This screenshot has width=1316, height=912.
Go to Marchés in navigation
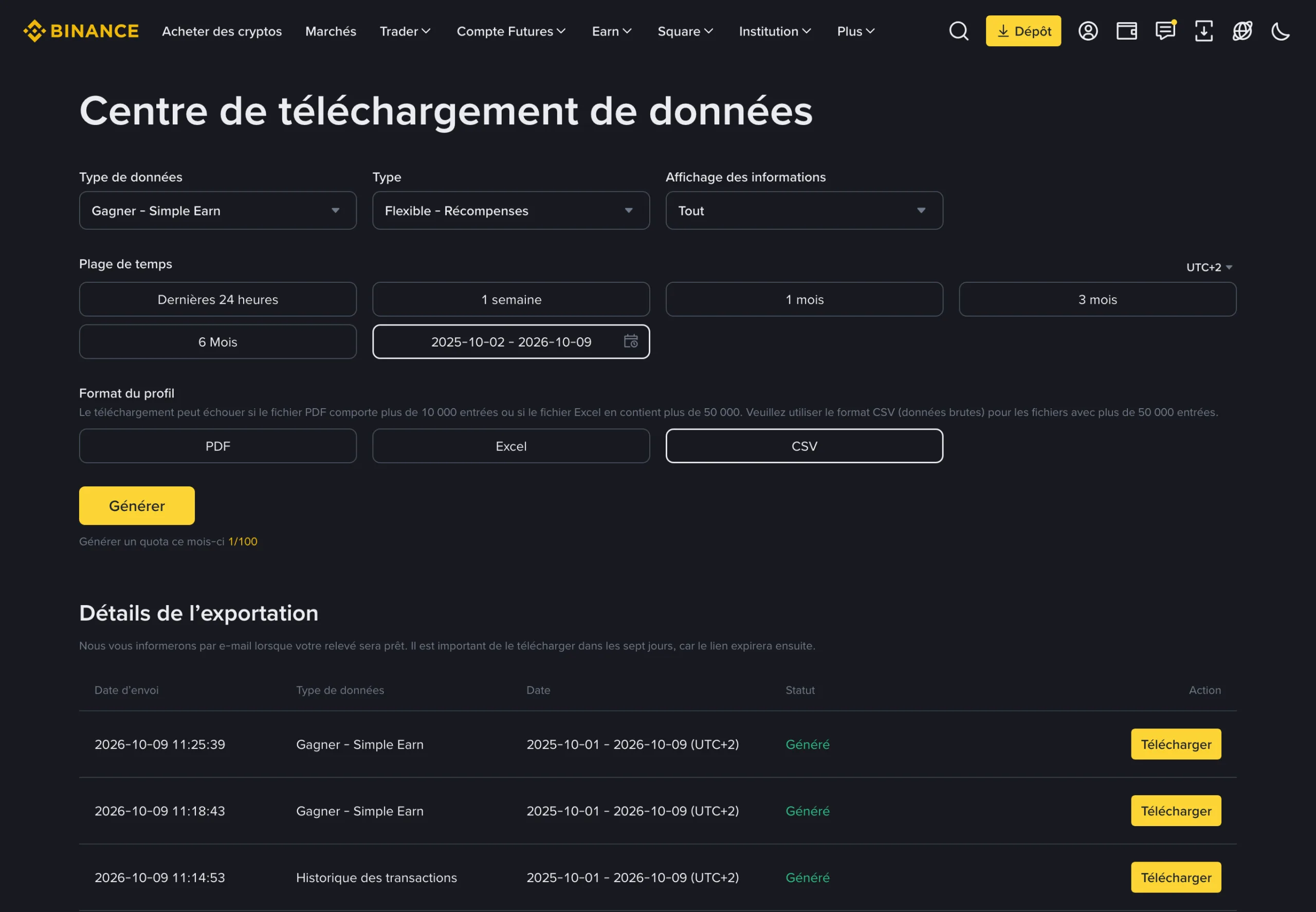coord(331,31)
